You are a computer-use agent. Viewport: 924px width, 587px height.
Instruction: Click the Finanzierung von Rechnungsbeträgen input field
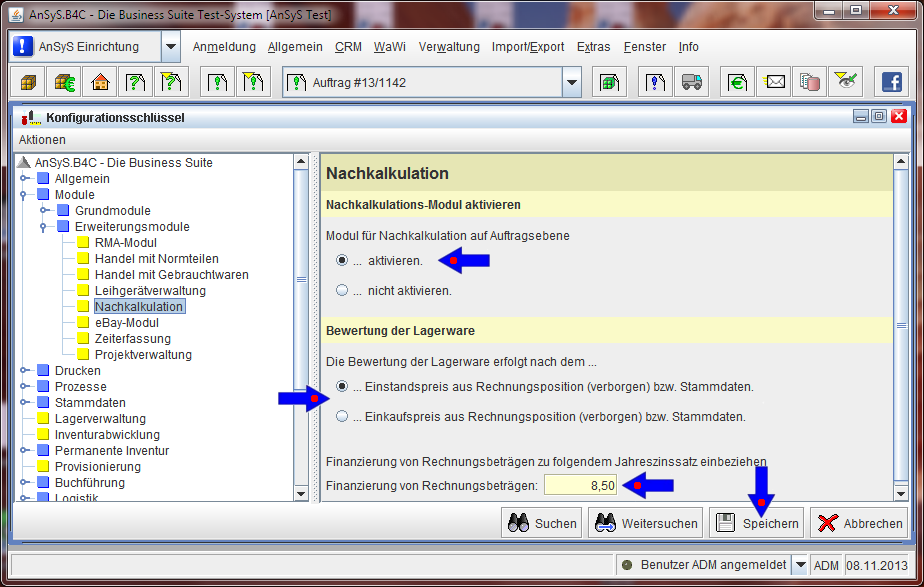point(580,486)
